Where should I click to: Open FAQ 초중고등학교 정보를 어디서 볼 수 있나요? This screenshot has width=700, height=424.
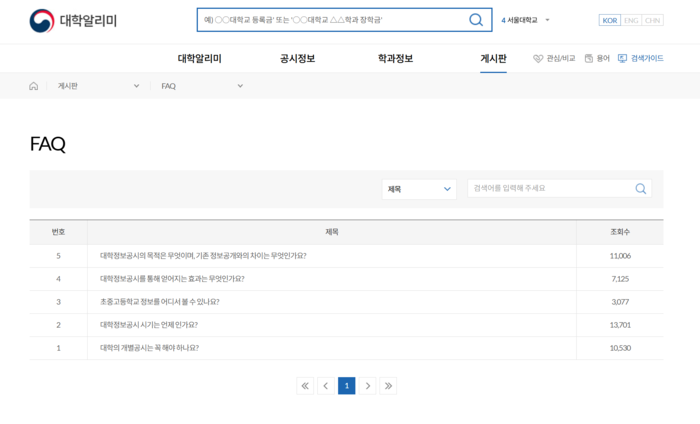(159, 302)
